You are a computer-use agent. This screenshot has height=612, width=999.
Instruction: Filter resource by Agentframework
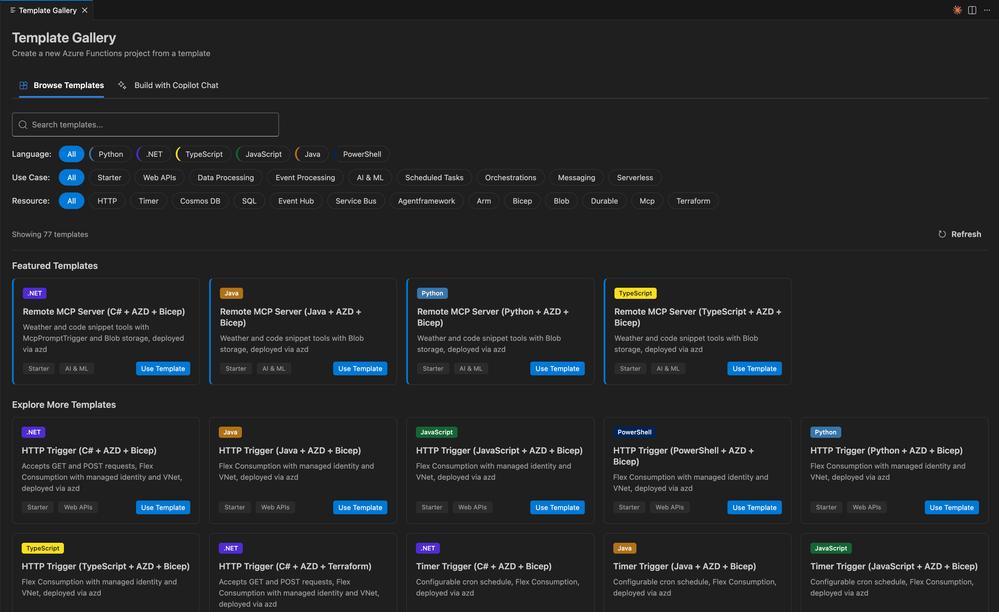click(426, 201)
